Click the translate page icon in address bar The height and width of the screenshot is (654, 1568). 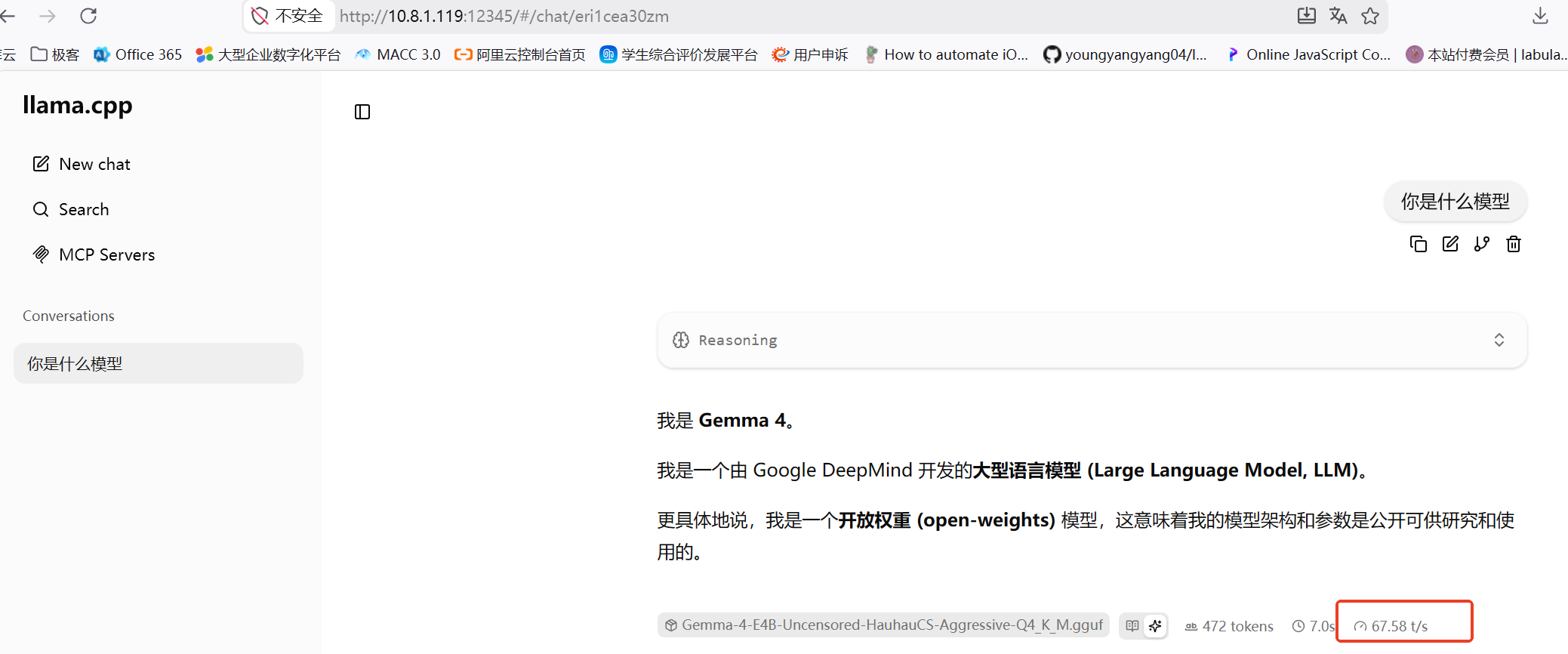[1338, 16]
